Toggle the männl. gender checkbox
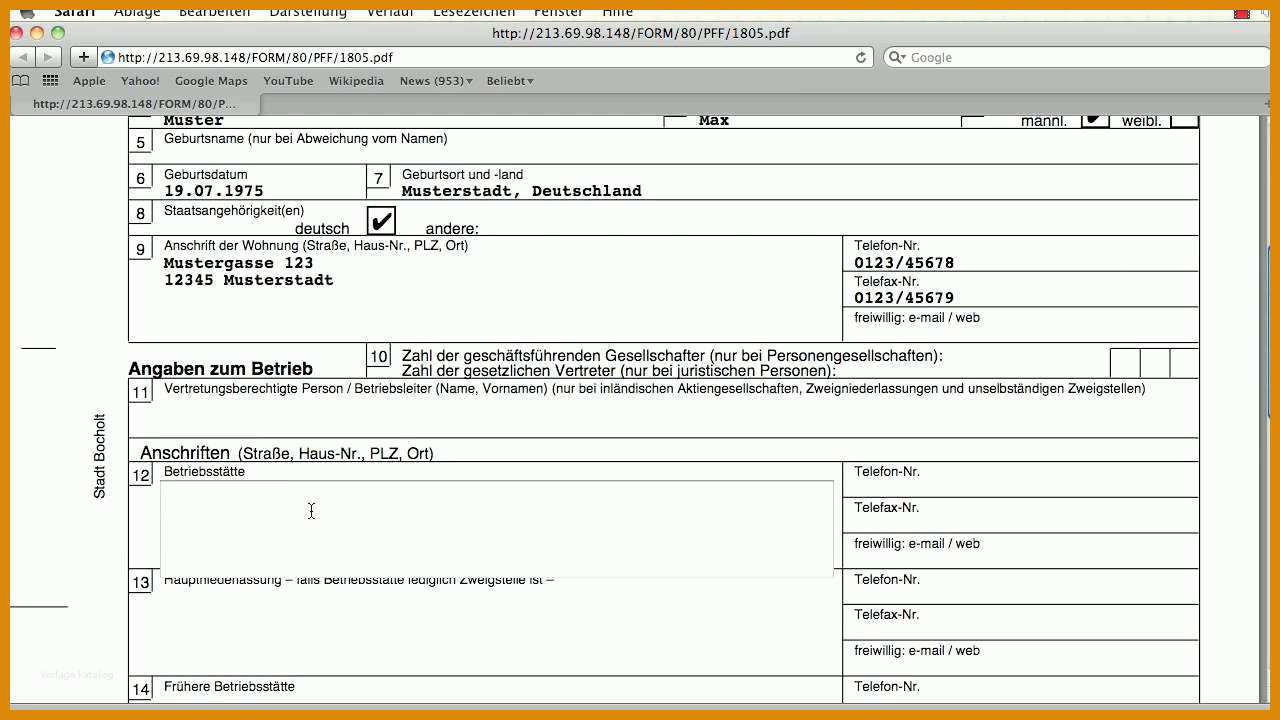The height and width of the screenshot is (720, 1280). (x=1095, y=120)
